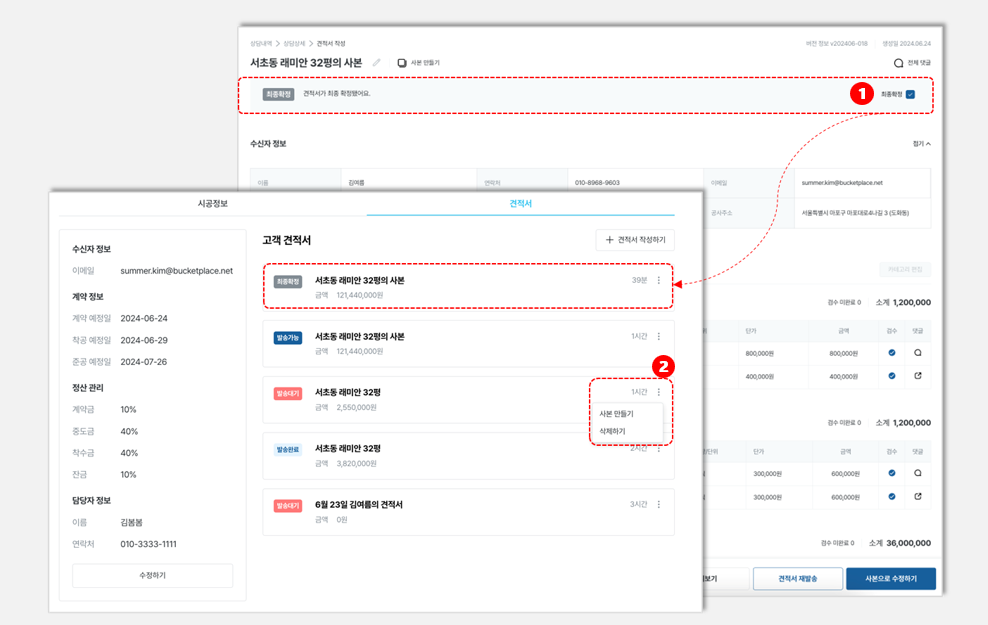
Task: Click the pencil icon beside the quote title
Action: 376,62
